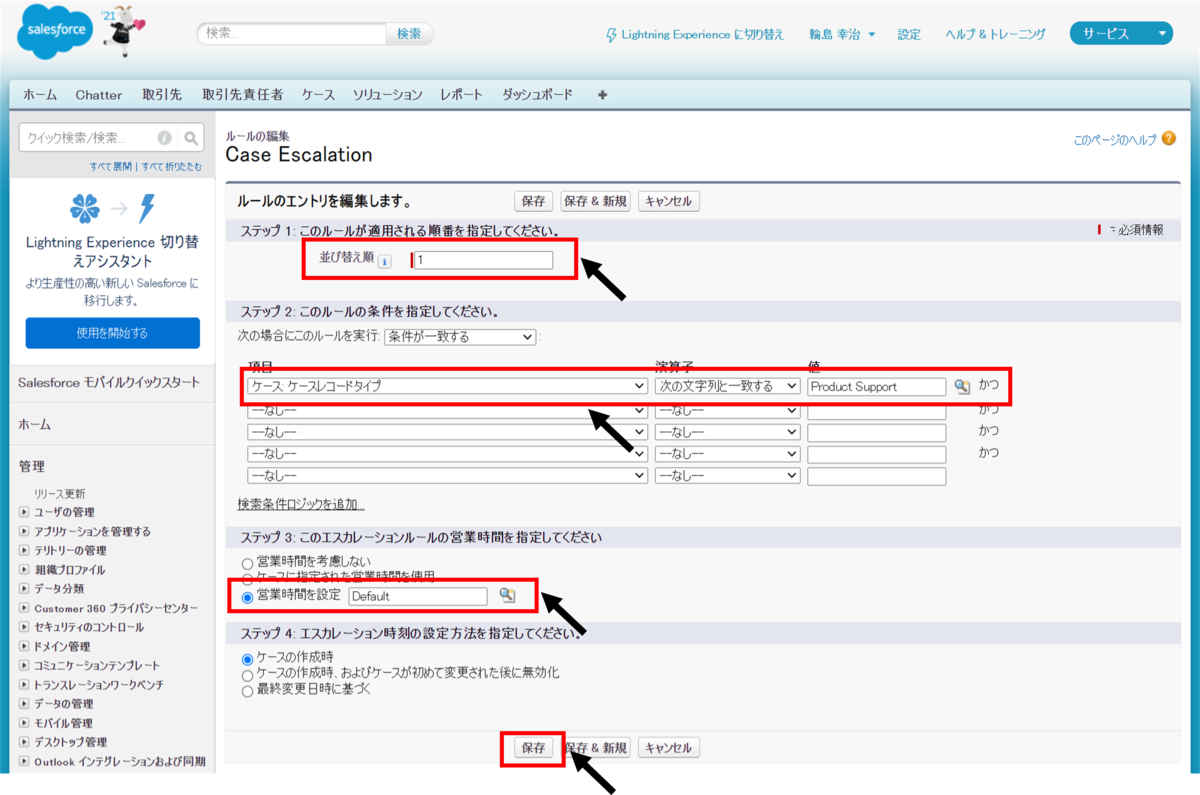1200x795 pixels.
Task: Open the 輪島 幸治 user menu
Action: tap(842, 34)
